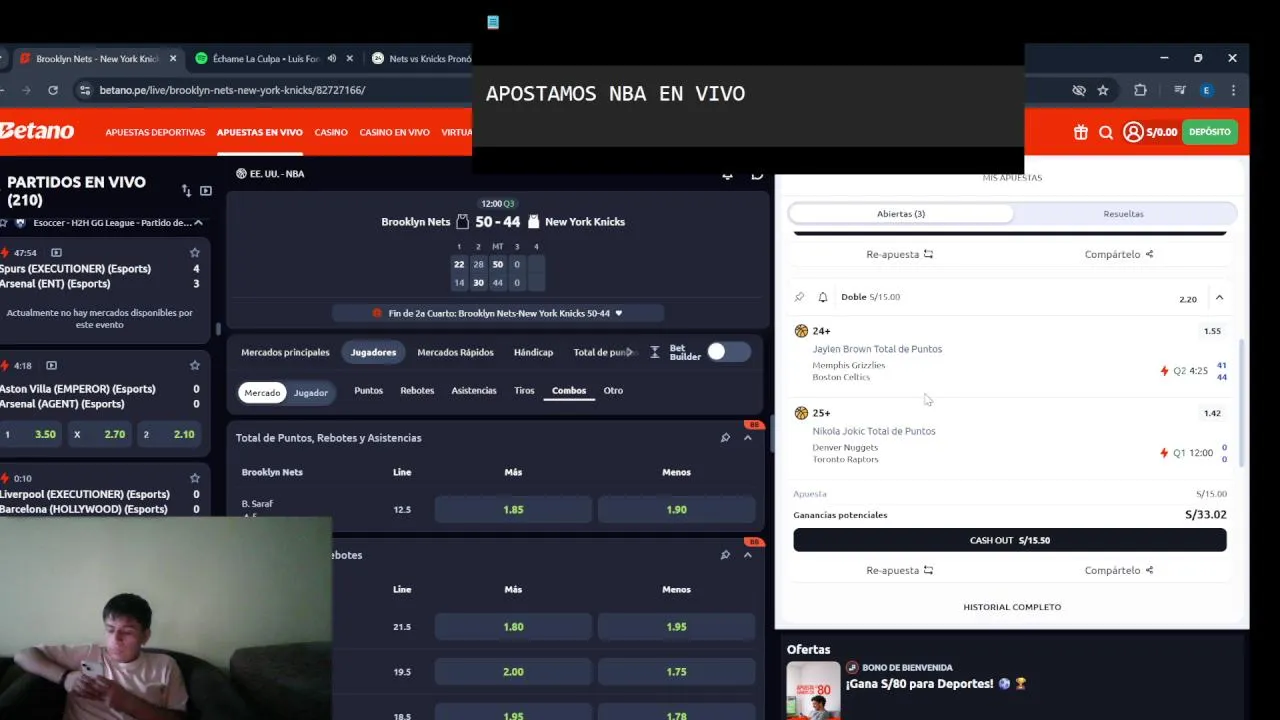1280x720 pixels.
Task: Collapse Total de Puntos, Rebotes y Asistencias section
Action: point(747,438)
